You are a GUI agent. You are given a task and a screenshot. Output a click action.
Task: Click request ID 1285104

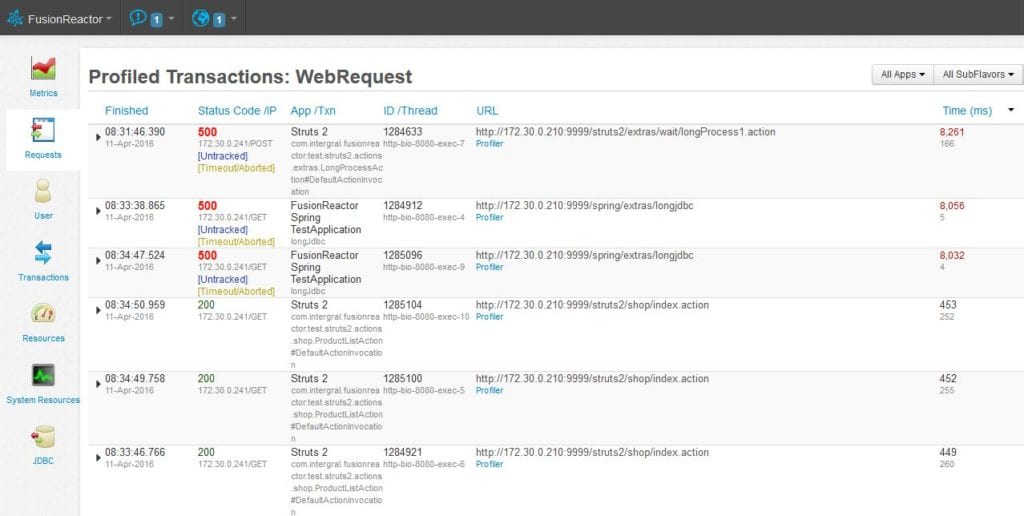click(402, 305)
